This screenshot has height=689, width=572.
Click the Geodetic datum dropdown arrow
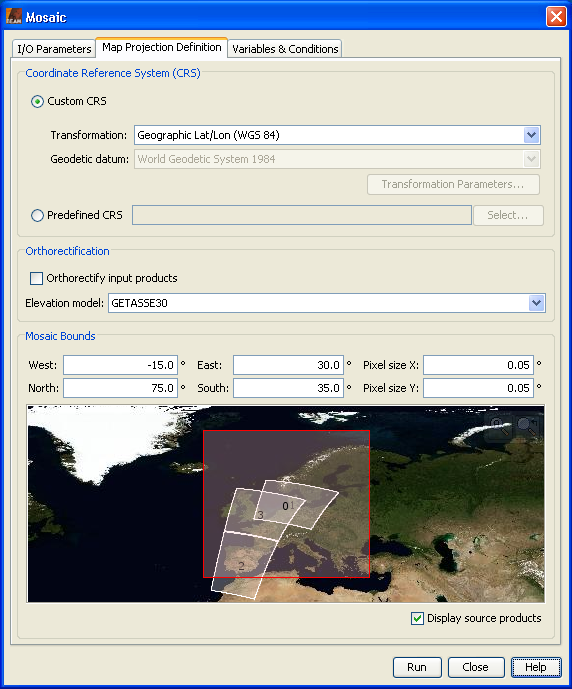click(532, 159)
